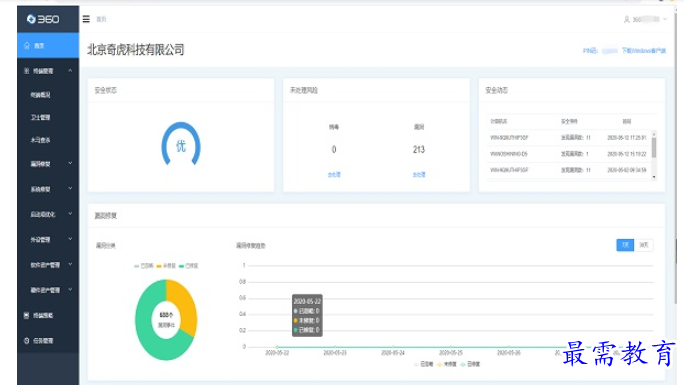This screenshot has height=385, width=684.
Task: Click the green segment of the donut chart
Action: (x=146, y=331)
